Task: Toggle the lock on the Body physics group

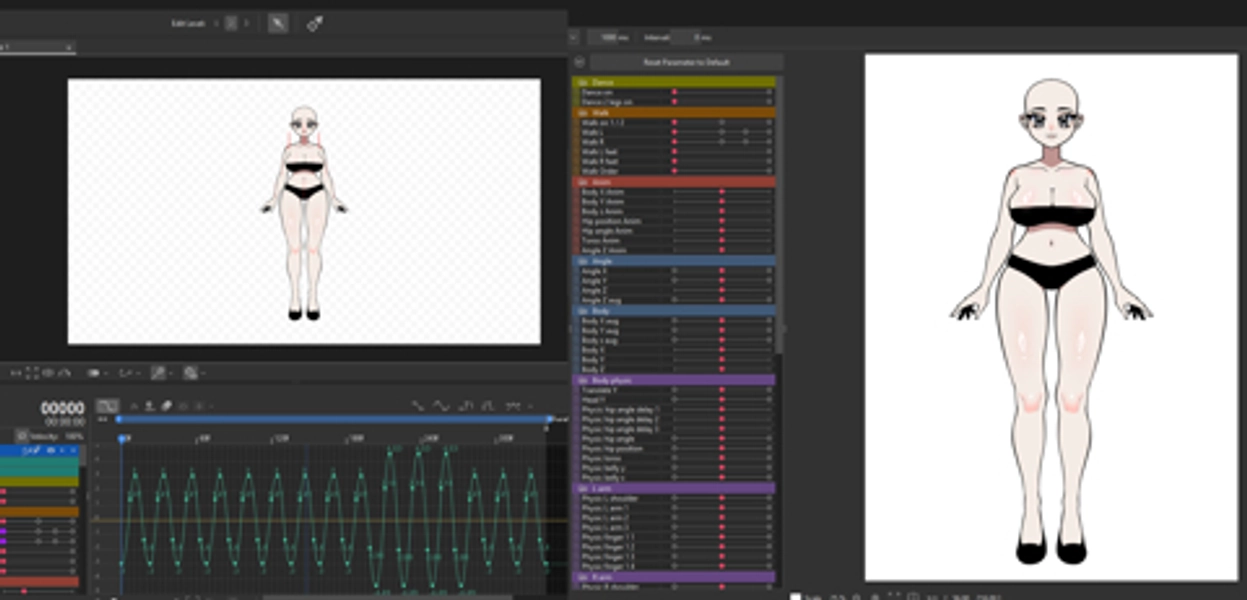Action: point(583,380)
